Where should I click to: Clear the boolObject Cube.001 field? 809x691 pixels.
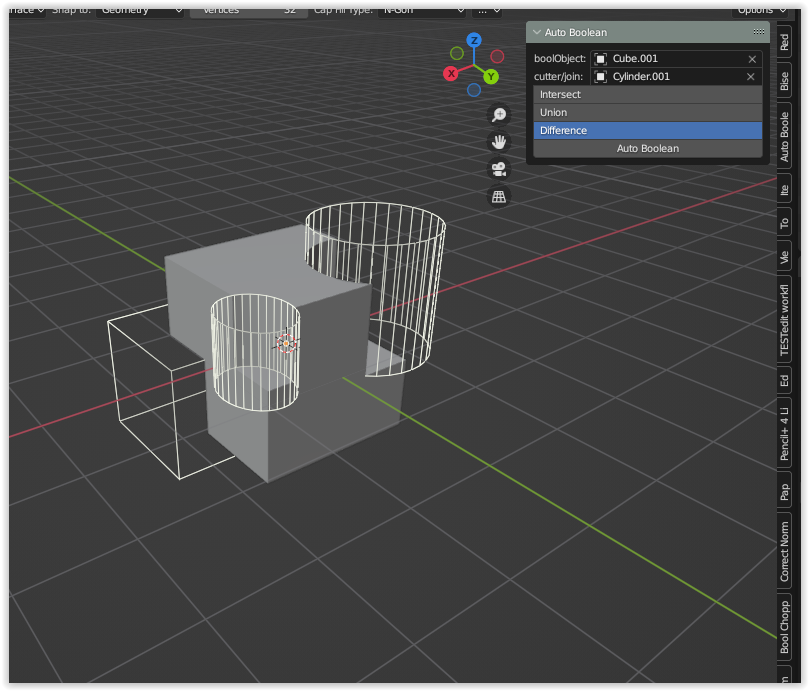point(752,59)
